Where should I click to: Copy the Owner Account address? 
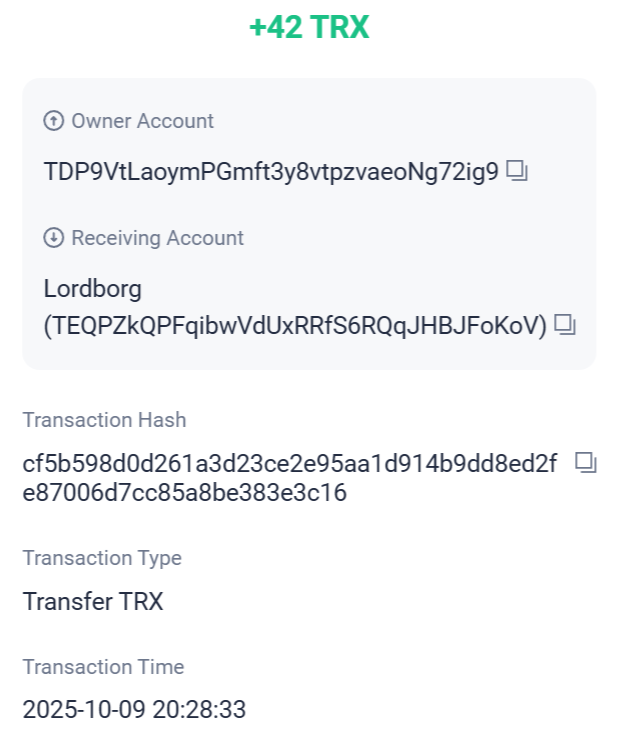point(517,171)
